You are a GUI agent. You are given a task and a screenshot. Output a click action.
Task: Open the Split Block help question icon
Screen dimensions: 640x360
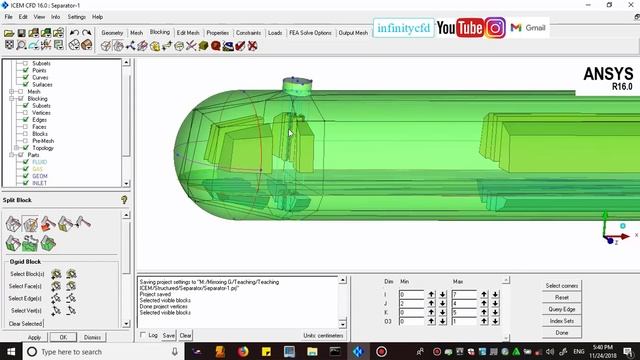tap(124, 200)
